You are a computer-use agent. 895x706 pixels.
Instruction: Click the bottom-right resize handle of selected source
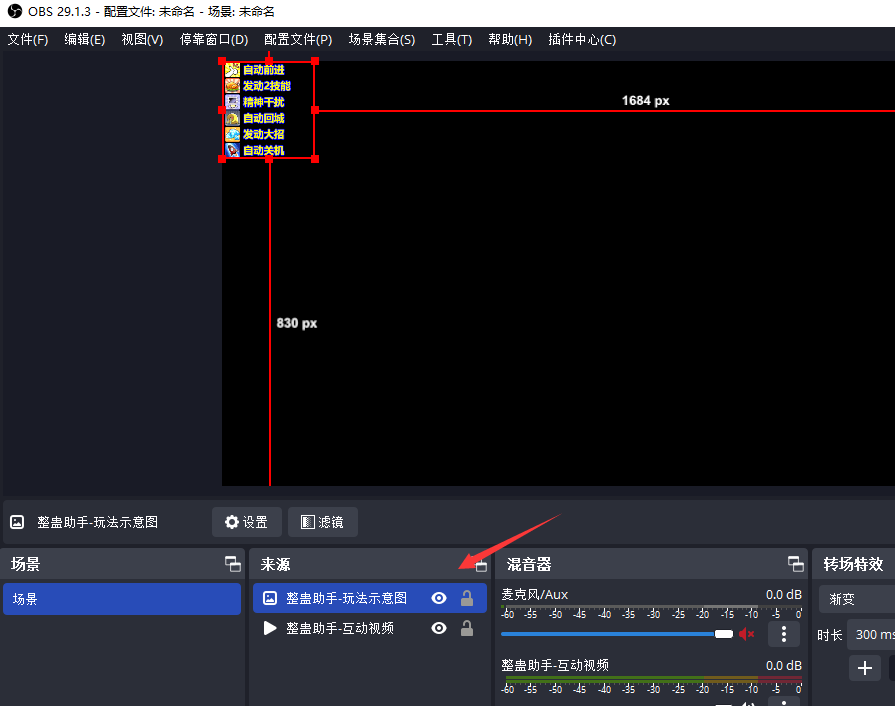click(x=315, y=159)
